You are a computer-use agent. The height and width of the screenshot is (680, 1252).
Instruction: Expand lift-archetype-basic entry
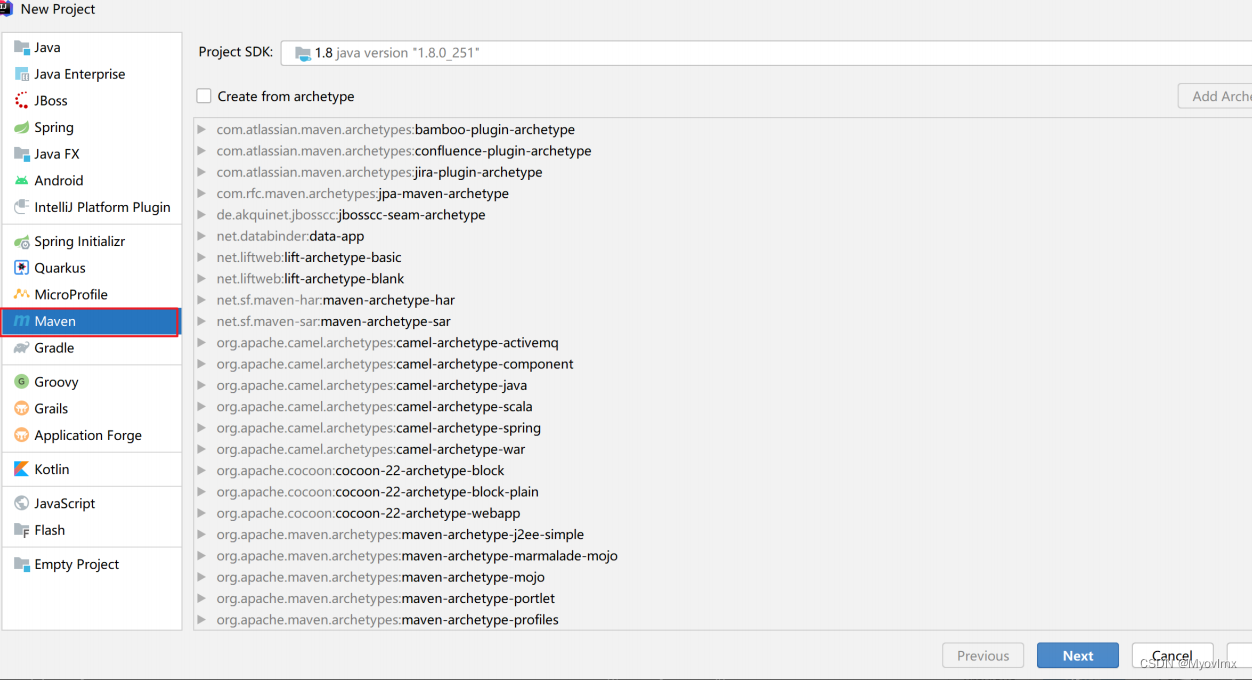pos(202,257)
